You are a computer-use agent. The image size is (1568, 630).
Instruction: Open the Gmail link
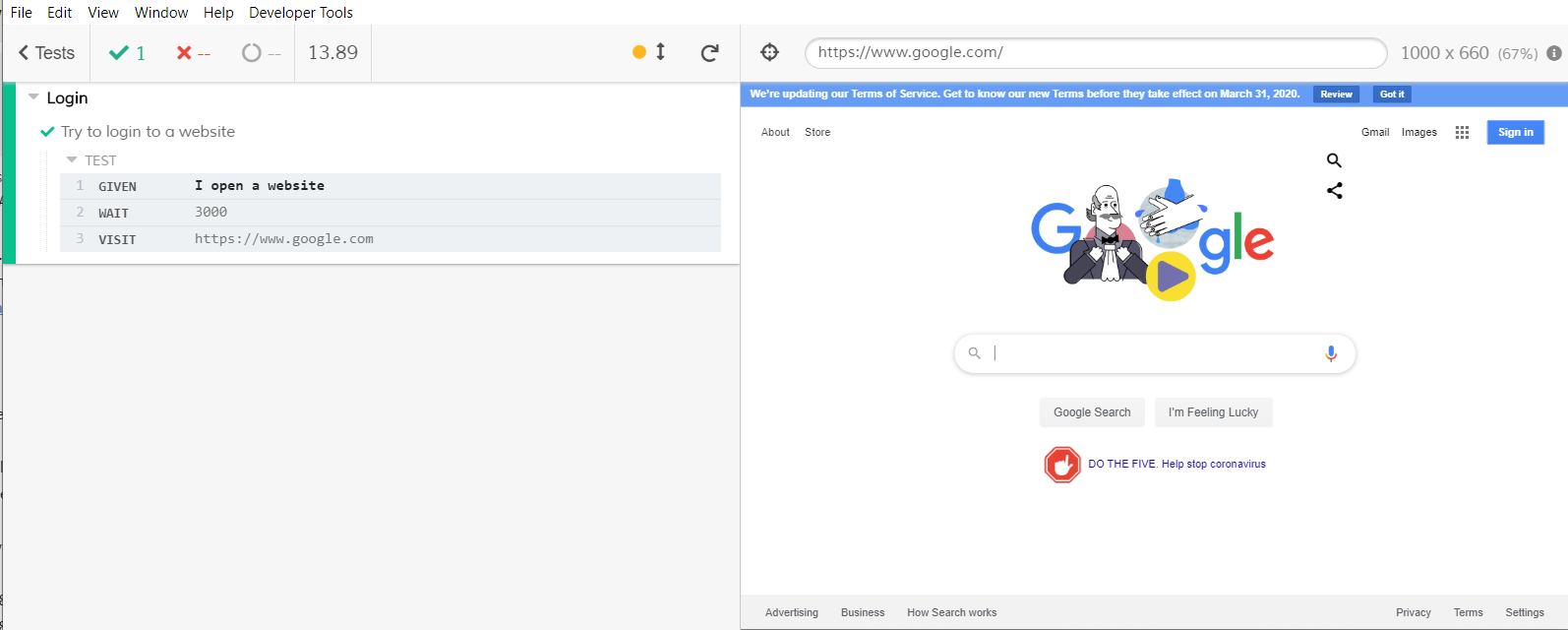coord(1375,132)
